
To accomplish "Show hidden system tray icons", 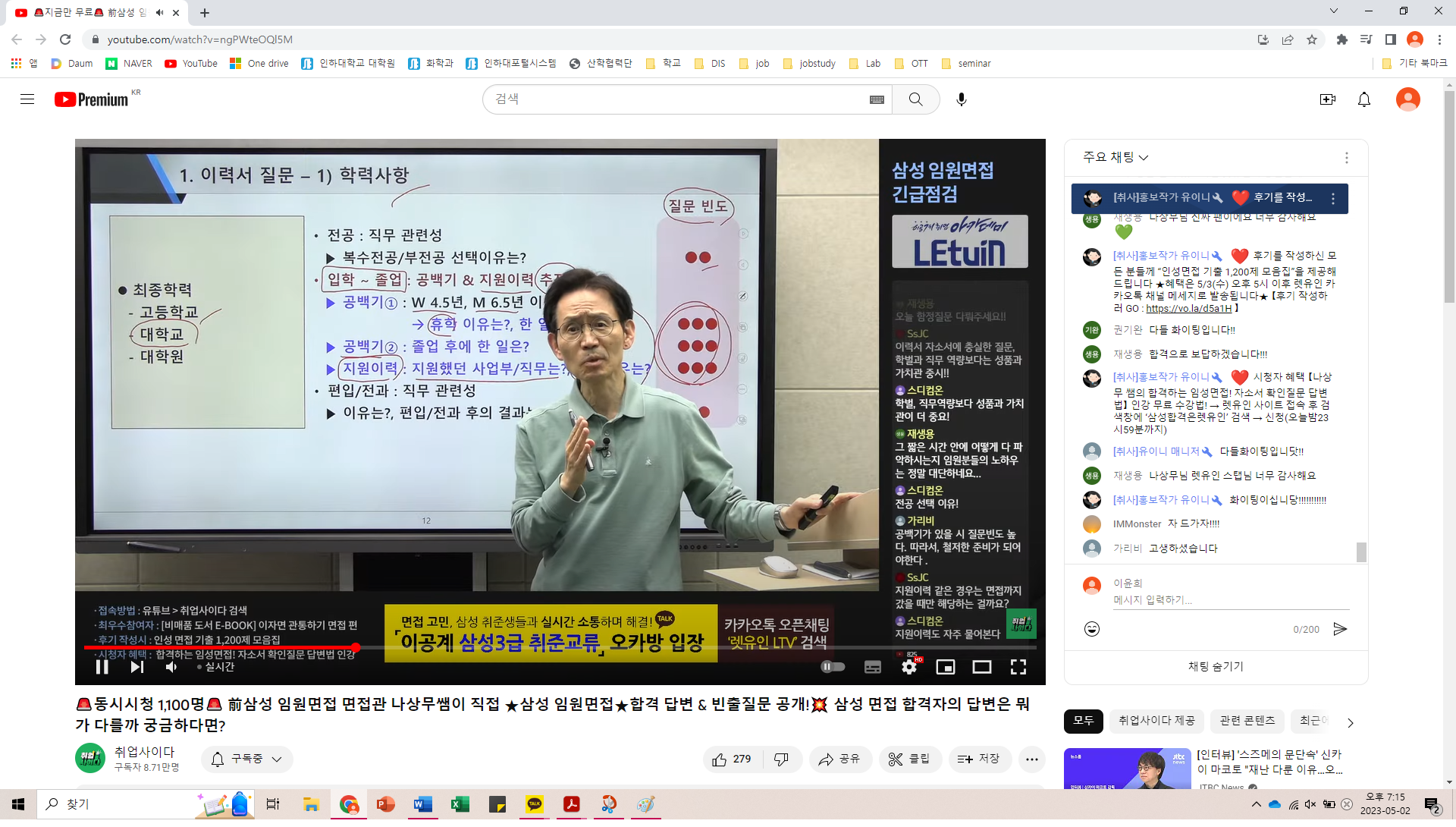I will 1257,804.
